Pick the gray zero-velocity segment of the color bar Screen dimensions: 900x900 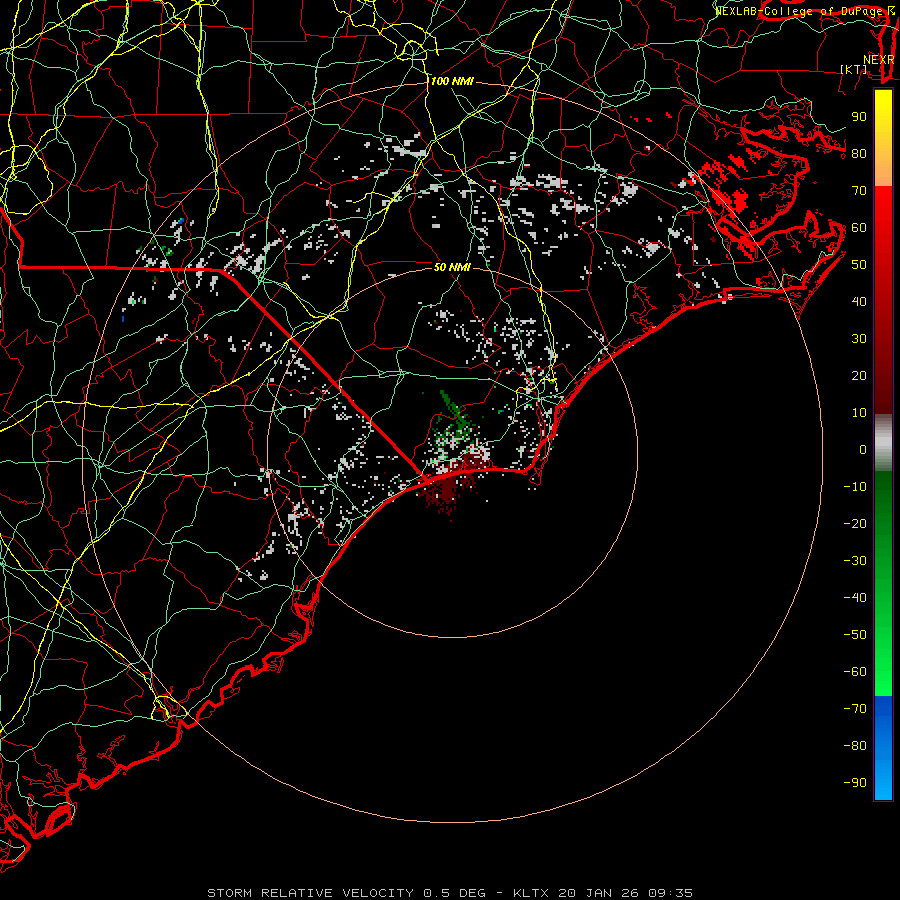(x=883, y=443)
